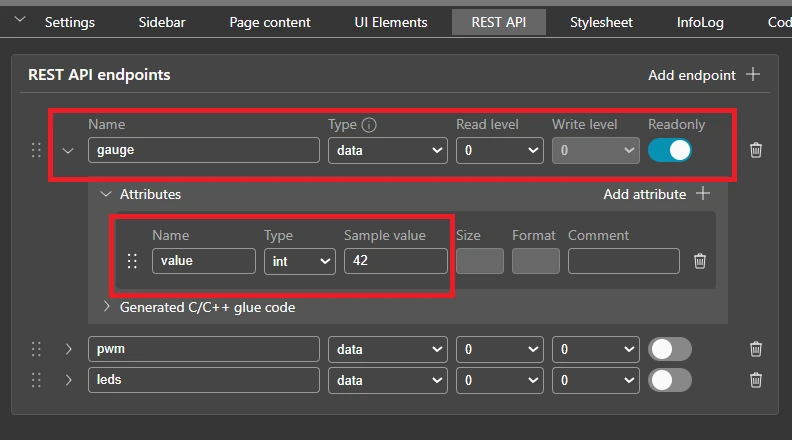Enable the Readonly toggle for pwm
The width and height of the screenshot is (792, 440).
pos(669,349)
